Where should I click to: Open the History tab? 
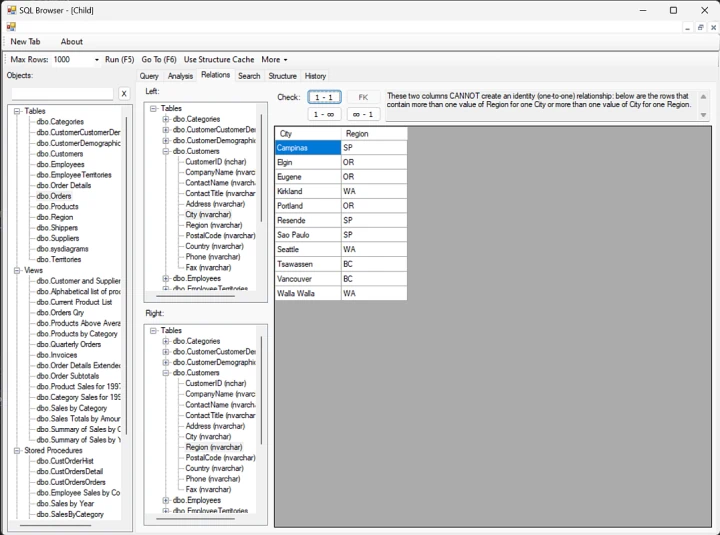[315, 76]
